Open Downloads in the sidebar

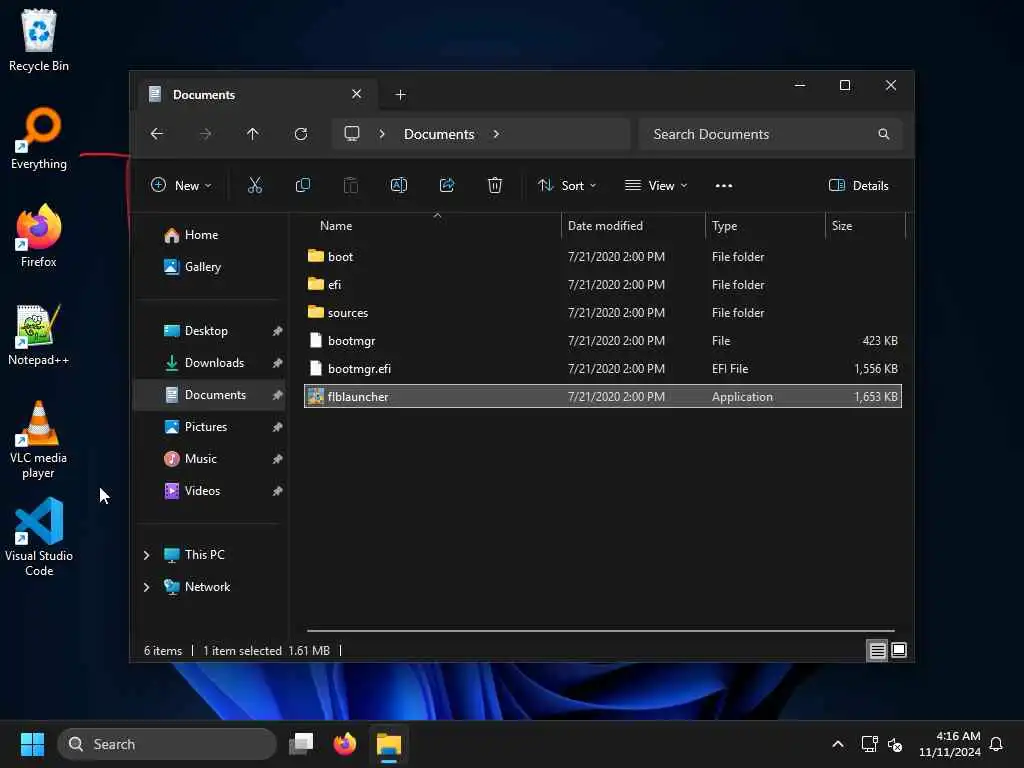(x=209, y=363)
